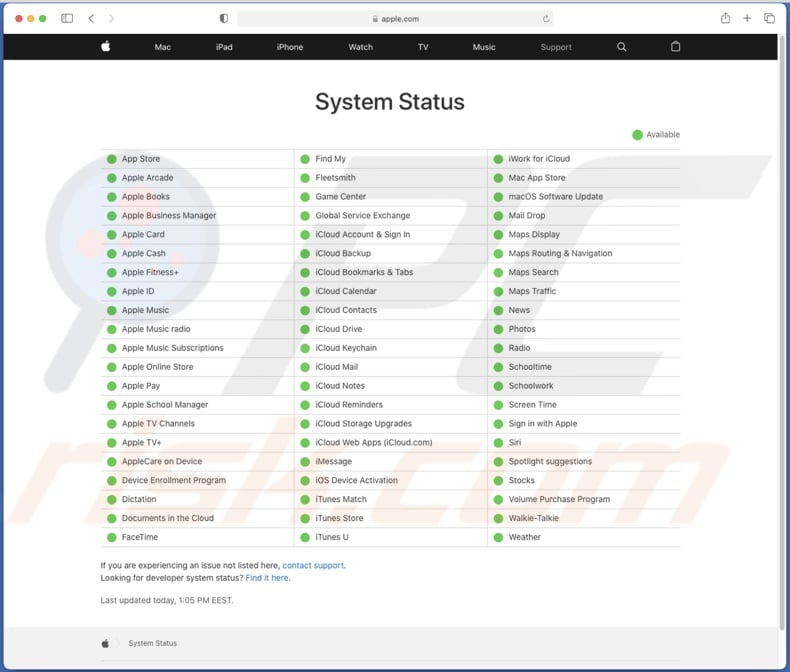Image resolution: width=790 pixels, height=672 pixels.
Task: Follow the contact support link
Action: [x=313, y=565]
